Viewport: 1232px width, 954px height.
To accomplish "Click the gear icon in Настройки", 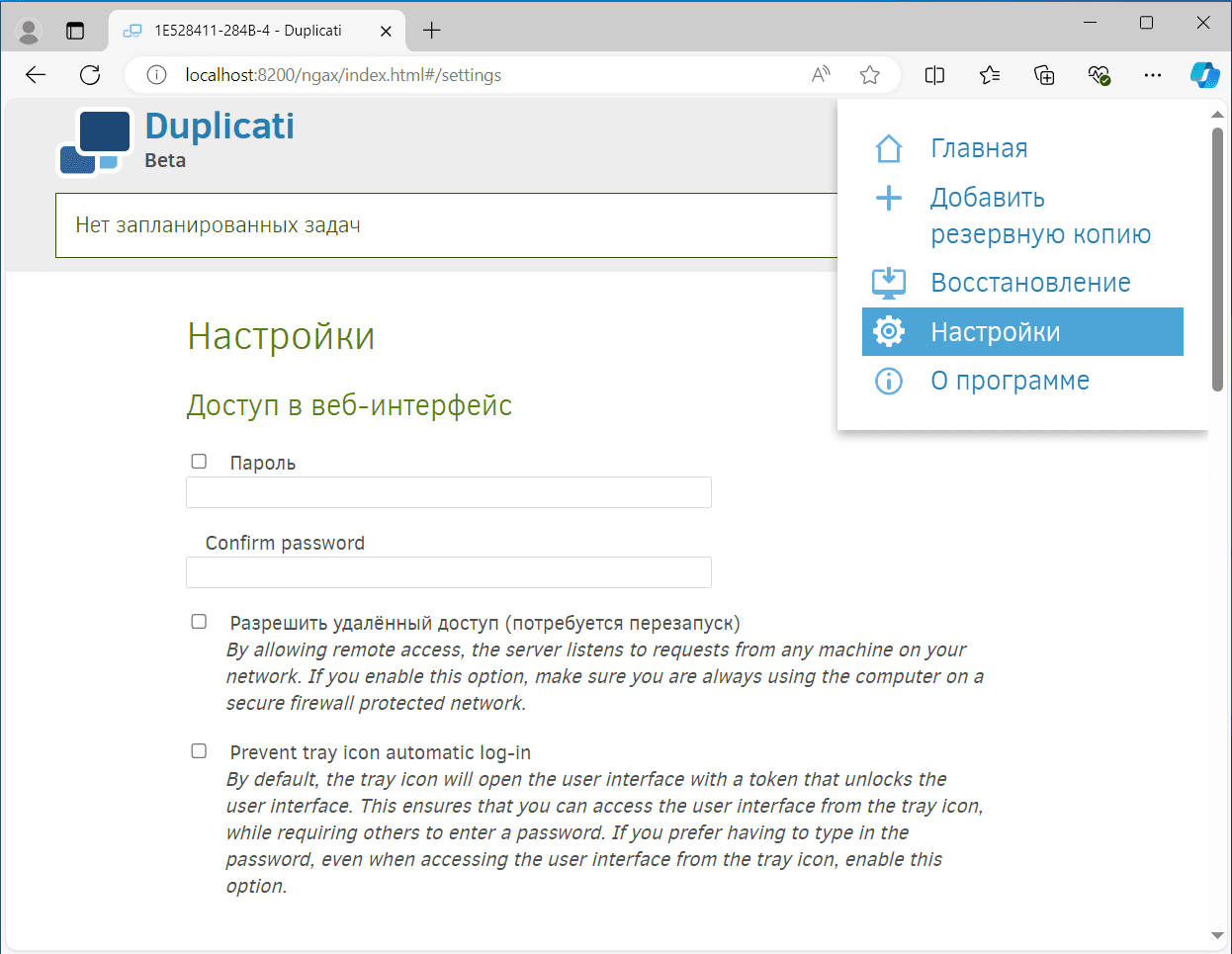I will (x=889, y=331).
